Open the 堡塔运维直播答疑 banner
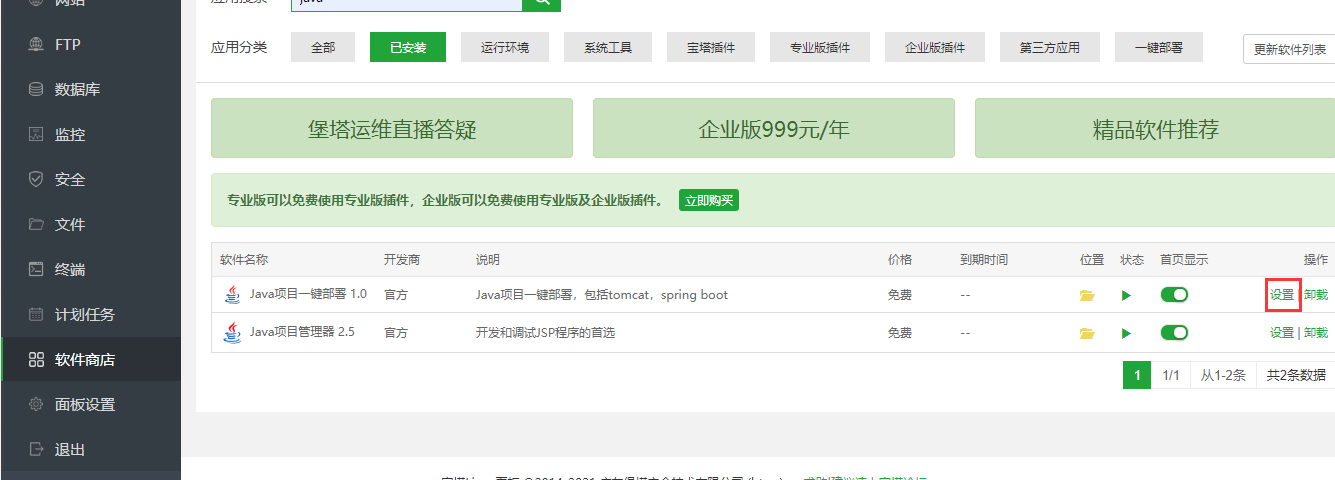 (x=392, y=128)
